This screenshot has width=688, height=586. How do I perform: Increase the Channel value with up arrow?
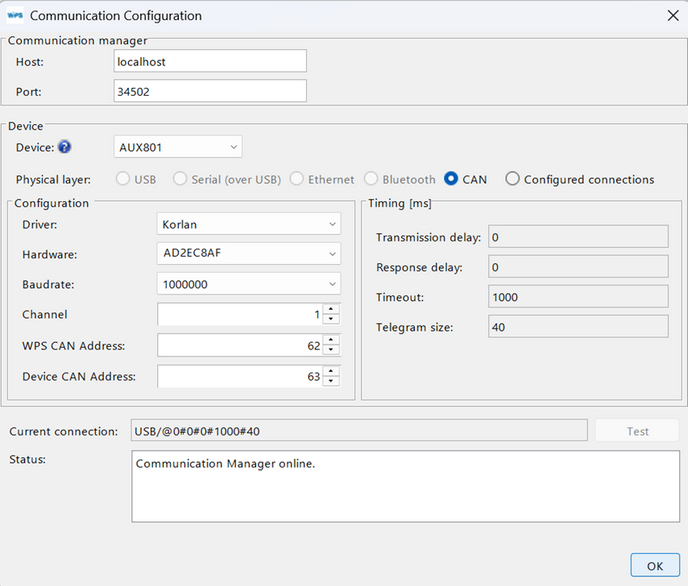[332, 309]
